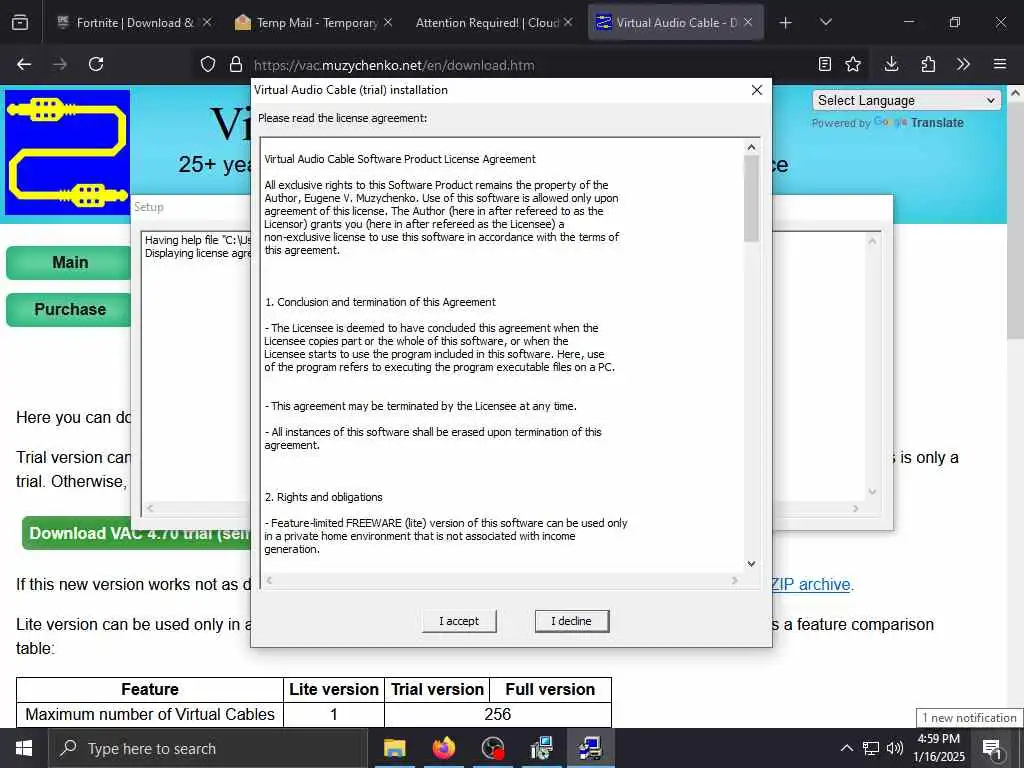Image resolution: width=1024 pixels, height=768 pixels.
Task: Open the Purchase page button
Action: point(69,310)
